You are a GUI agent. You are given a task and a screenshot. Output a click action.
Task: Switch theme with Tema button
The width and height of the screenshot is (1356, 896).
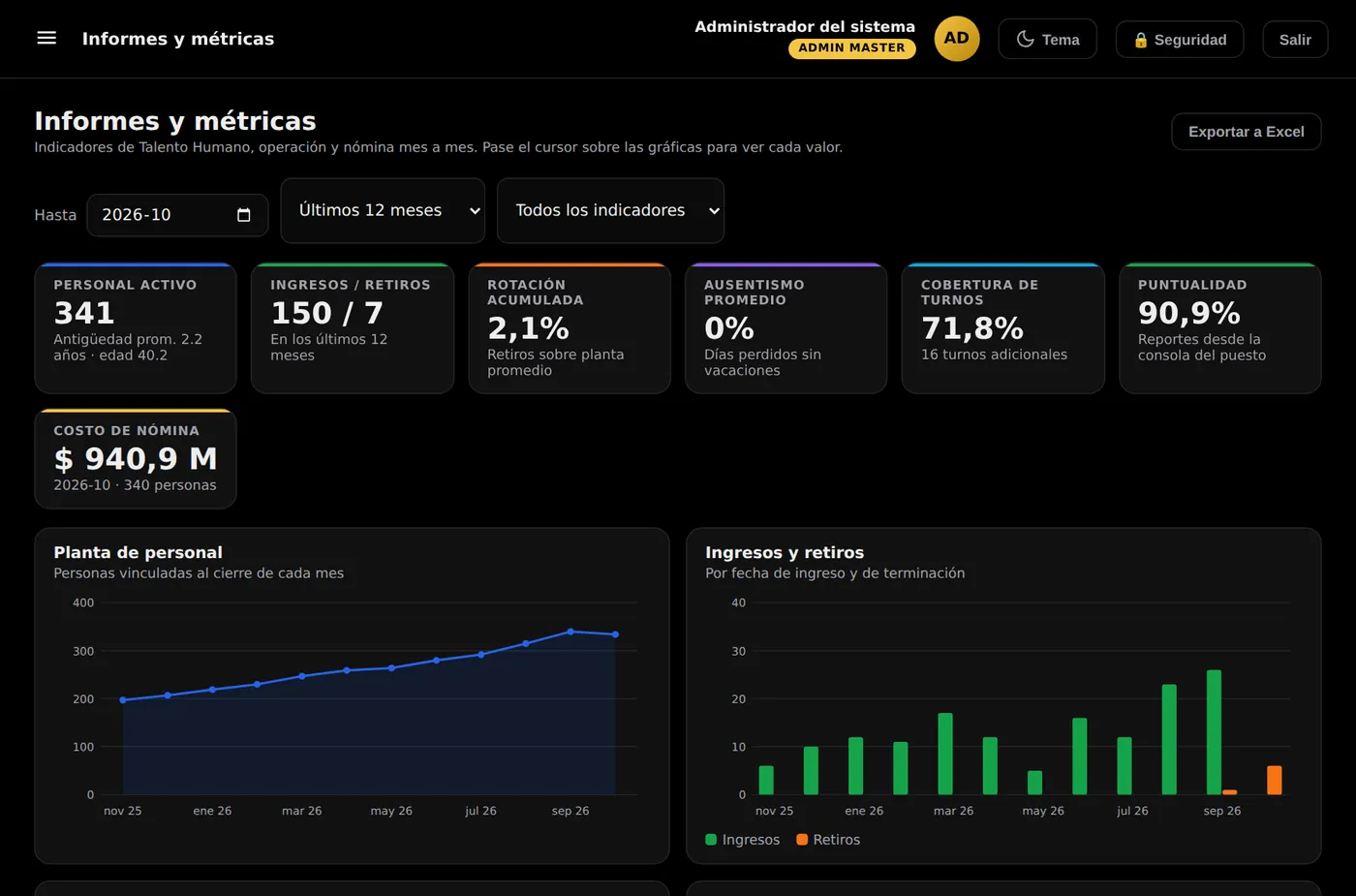coord(1048,39)
